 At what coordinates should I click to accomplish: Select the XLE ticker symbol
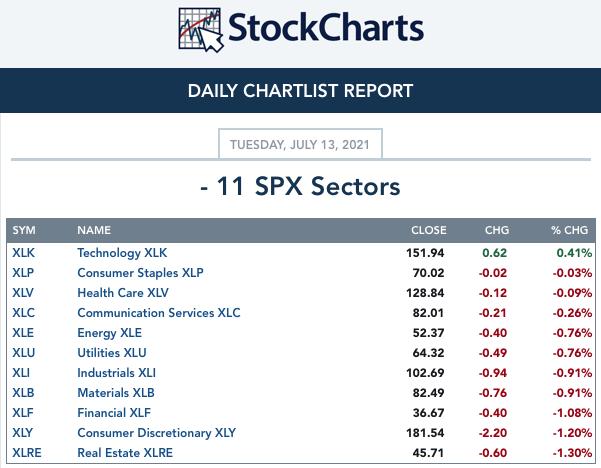(23, 333)
